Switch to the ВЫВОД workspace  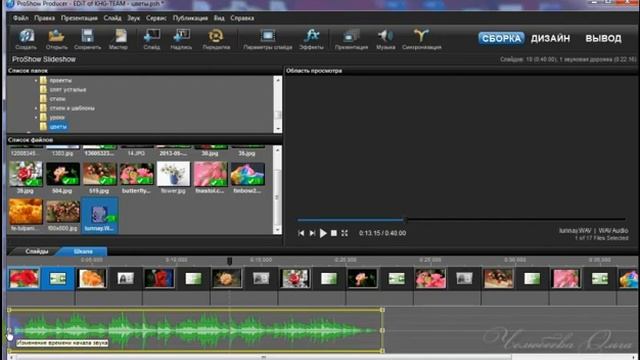click(603, 38)
